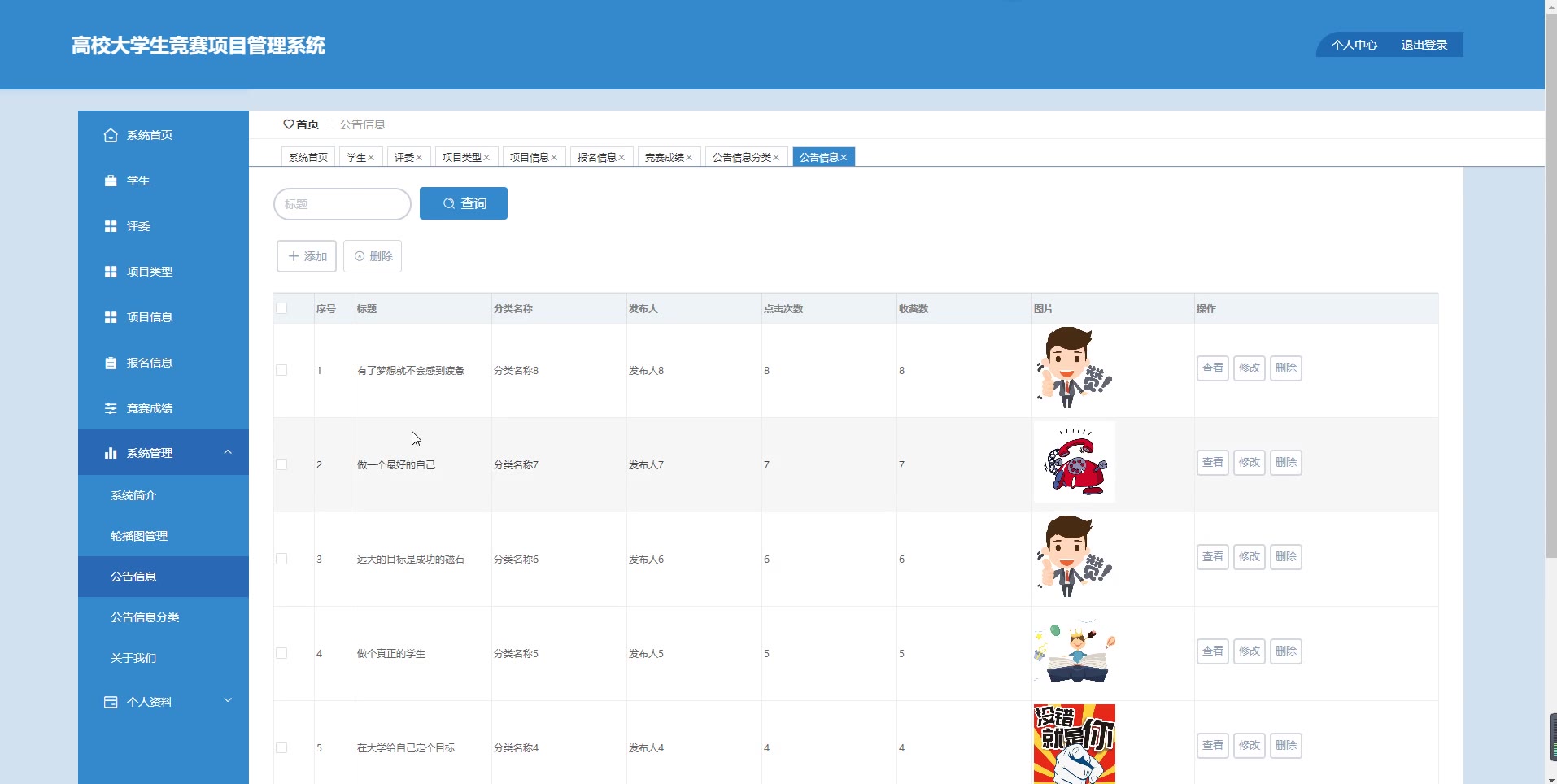The height and width of the screenshot is (784, 1557).
Task: Click the grid icon next to 评委
Action: click(x=111, y=226)
